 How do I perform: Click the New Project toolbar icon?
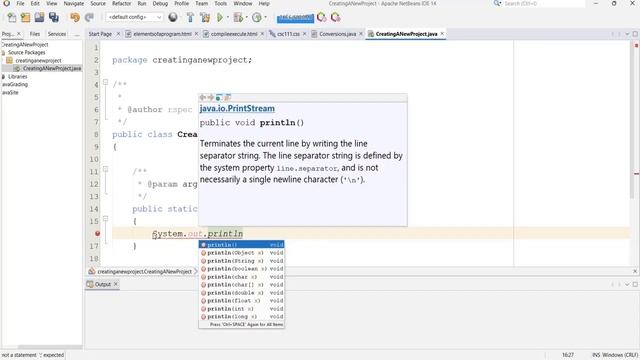tap(25, 18)
